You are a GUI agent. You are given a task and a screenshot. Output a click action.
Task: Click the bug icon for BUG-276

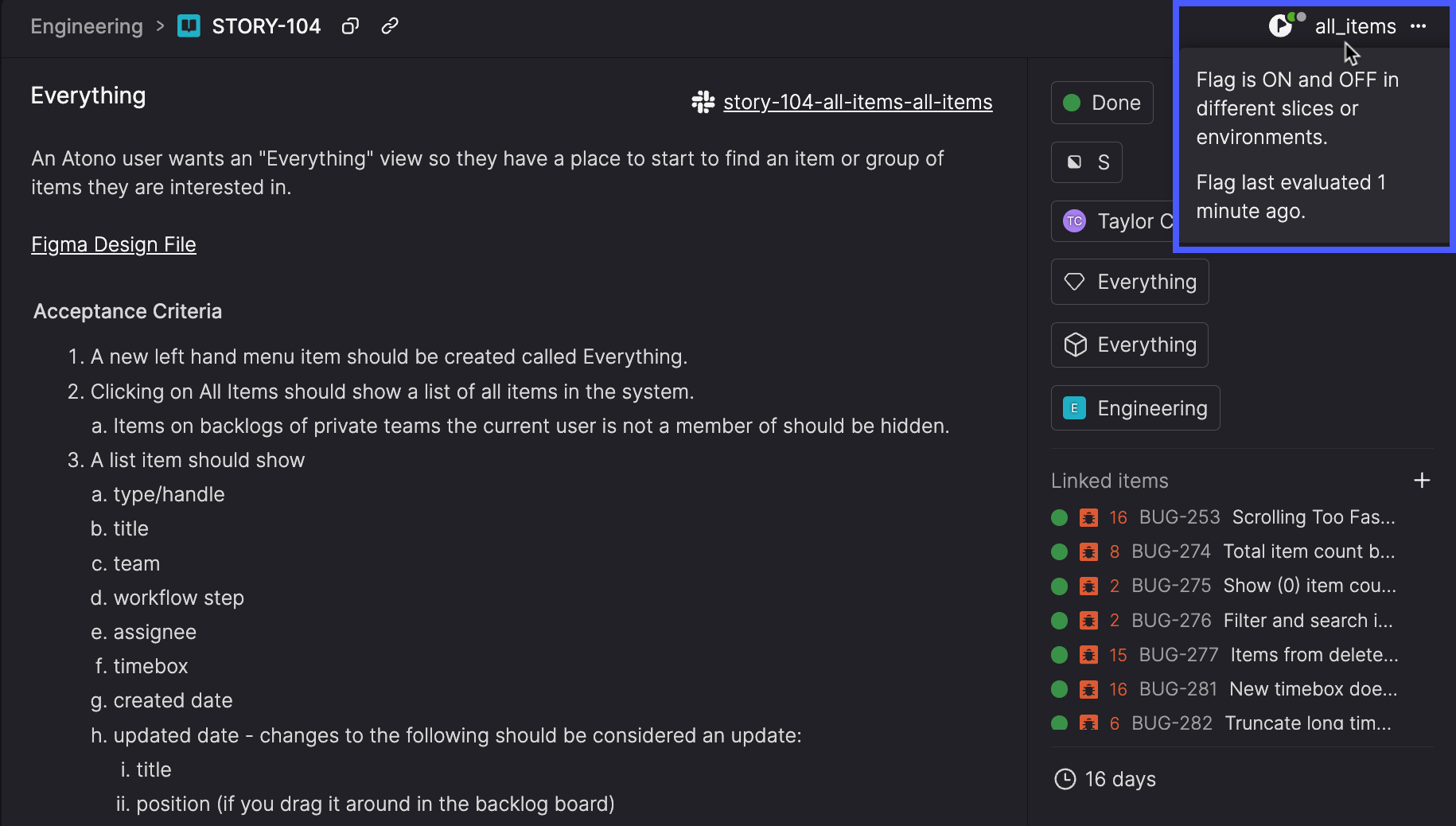click(1088, 621)
